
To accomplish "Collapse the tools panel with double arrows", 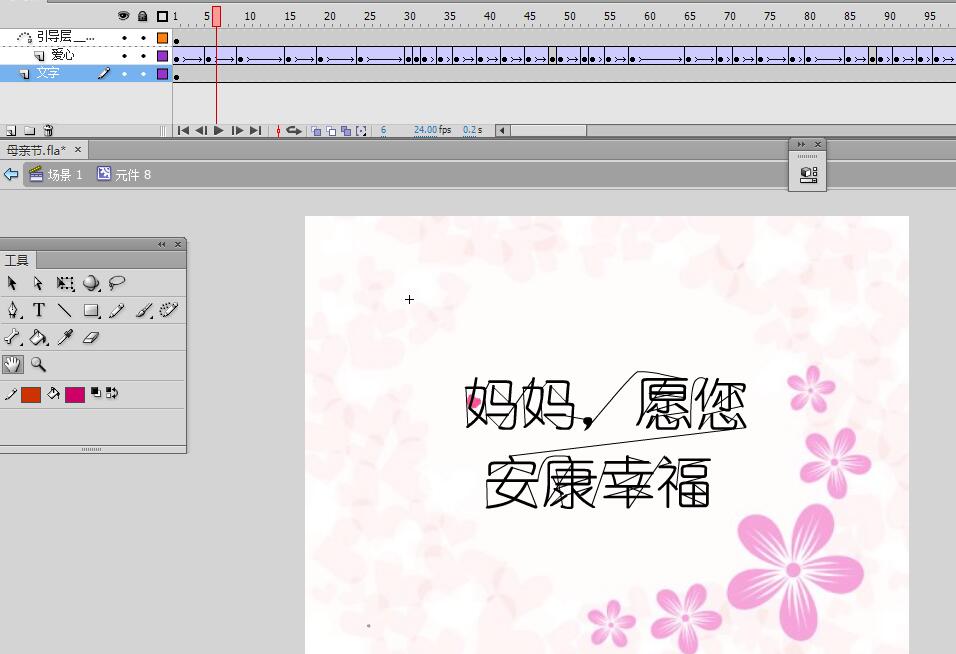I will (x=162, y=244).
